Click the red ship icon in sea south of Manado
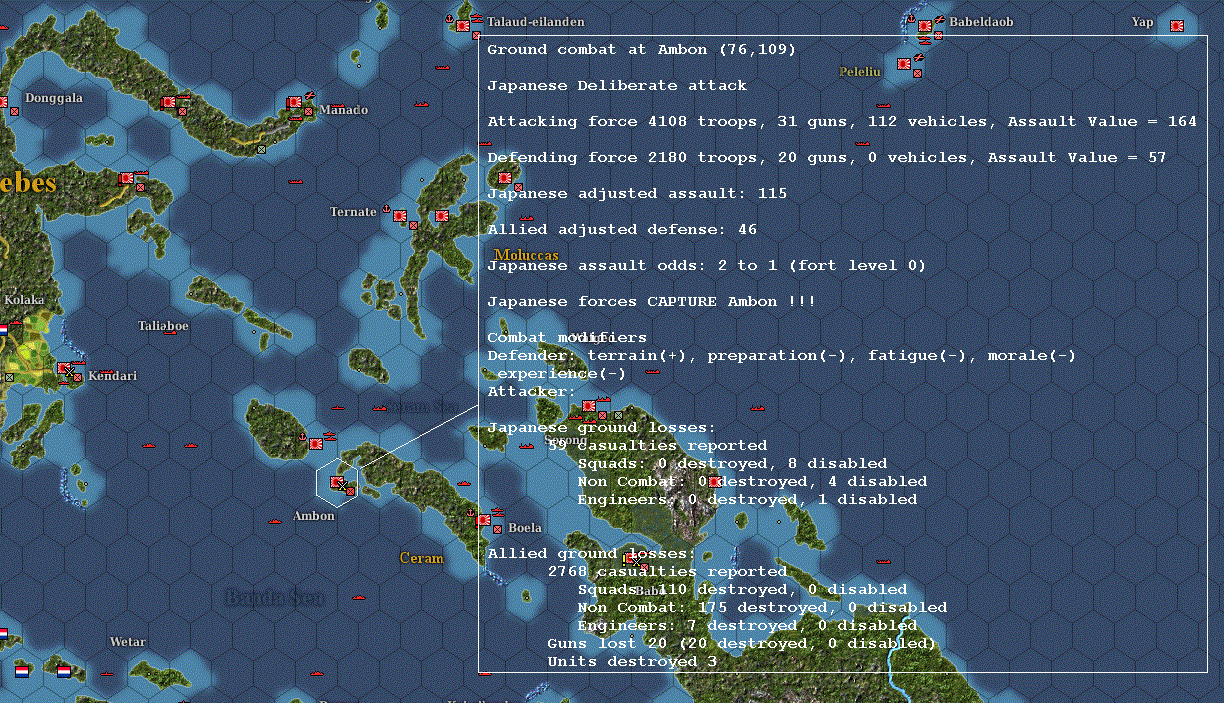This screenshot has height=703, width=1224. point(296,181)
